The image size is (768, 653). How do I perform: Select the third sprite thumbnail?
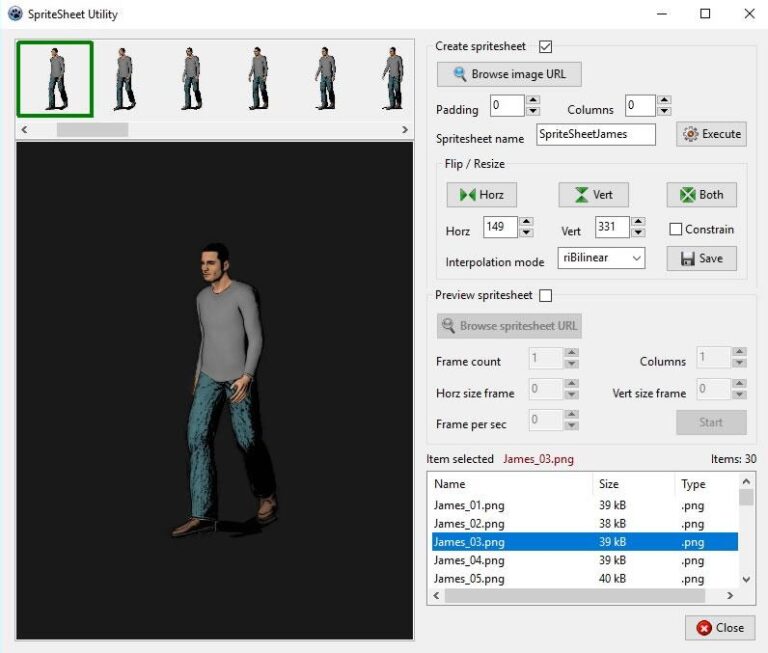pyautogui.click(x=192, y=79)
